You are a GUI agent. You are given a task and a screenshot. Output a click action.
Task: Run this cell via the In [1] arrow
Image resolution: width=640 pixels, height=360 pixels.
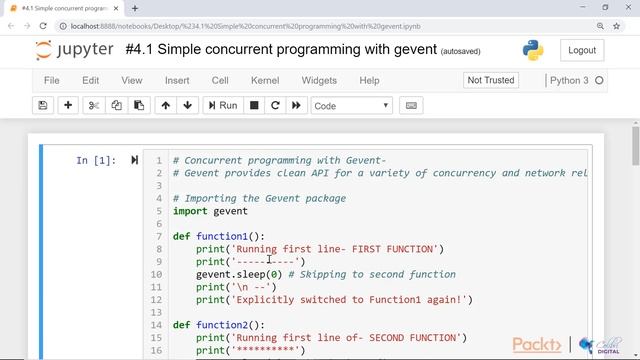coord(134,160)
